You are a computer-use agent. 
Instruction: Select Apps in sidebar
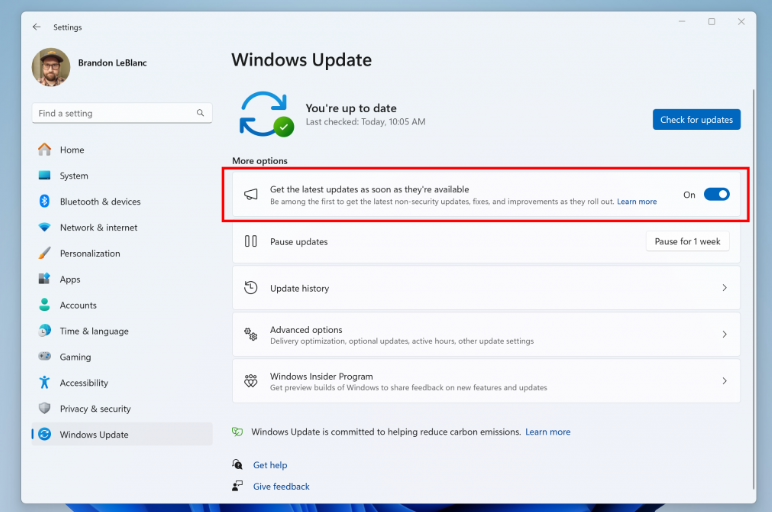click(x=70, y=280)
